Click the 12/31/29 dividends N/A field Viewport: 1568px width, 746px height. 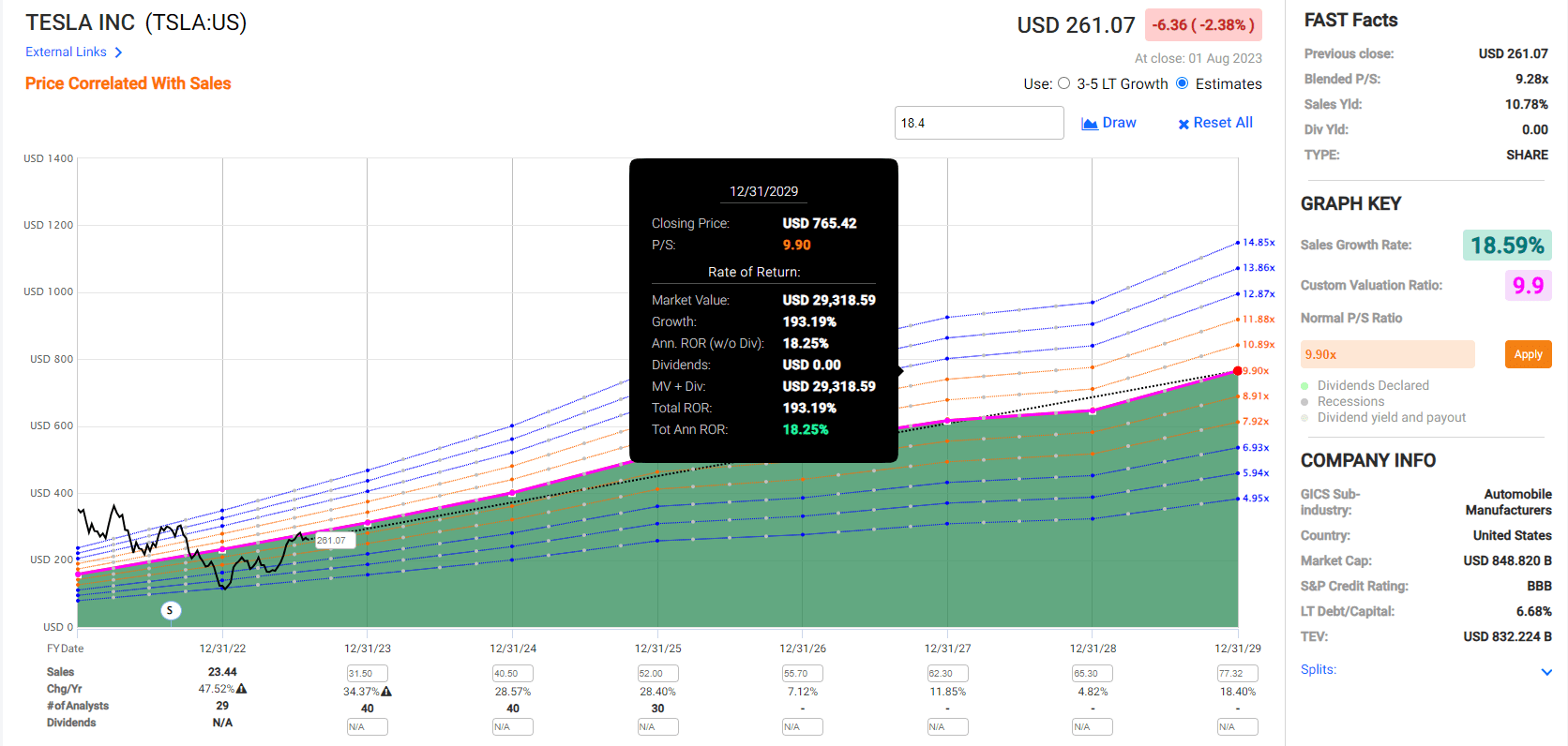1238,726
